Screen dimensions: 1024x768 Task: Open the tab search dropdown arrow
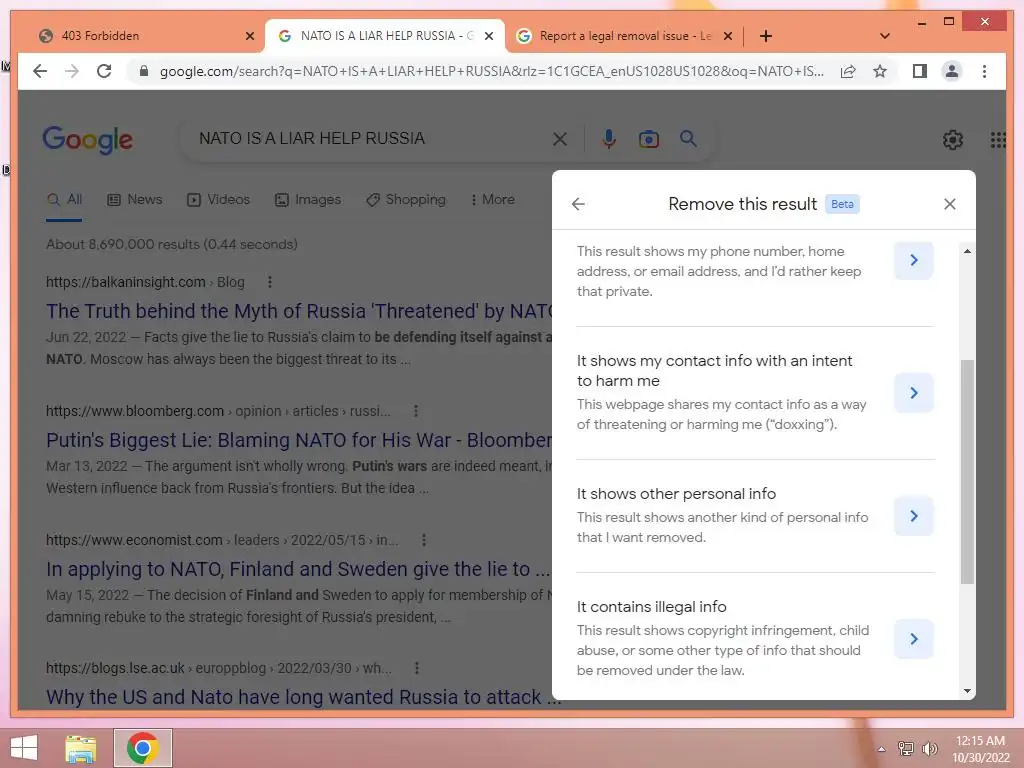(884, 36)
